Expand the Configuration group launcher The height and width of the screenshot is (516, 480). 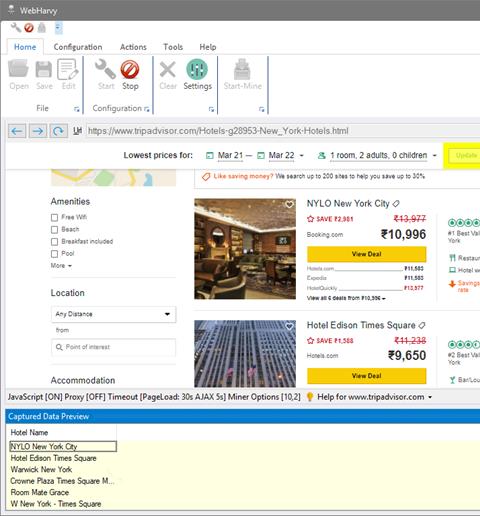(147, 109)
